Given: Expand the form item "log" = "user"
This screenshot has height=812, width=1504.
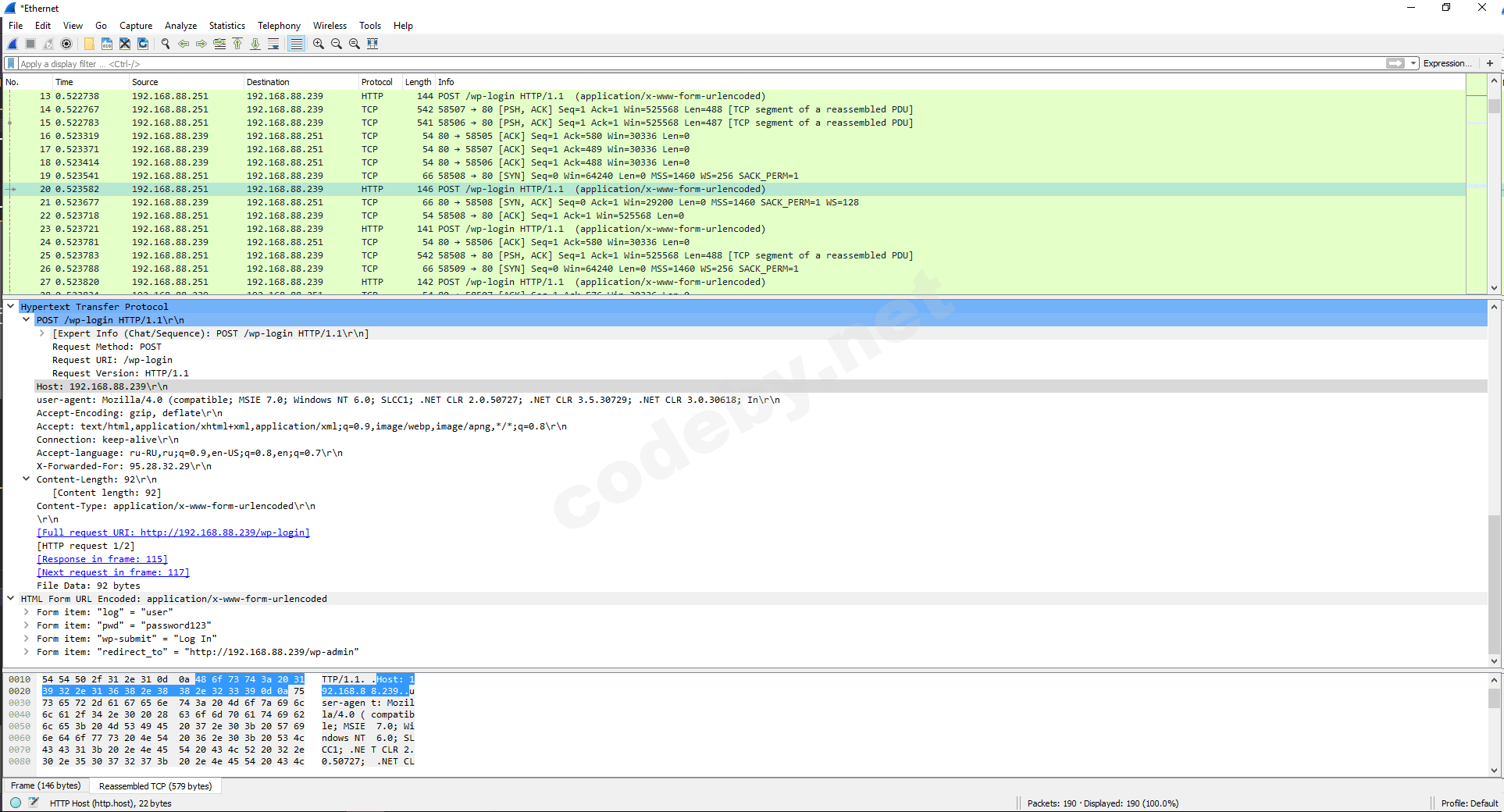Looking at the screenshot, I should (x=27, y=612).
